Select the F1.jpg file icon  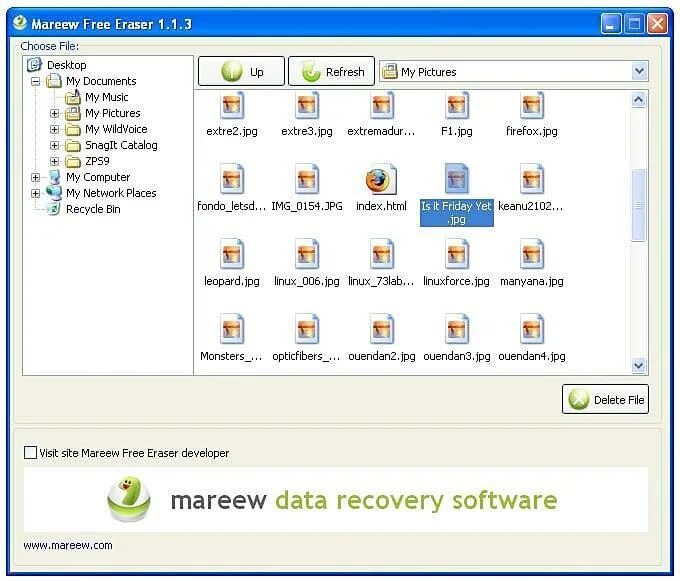457,105
